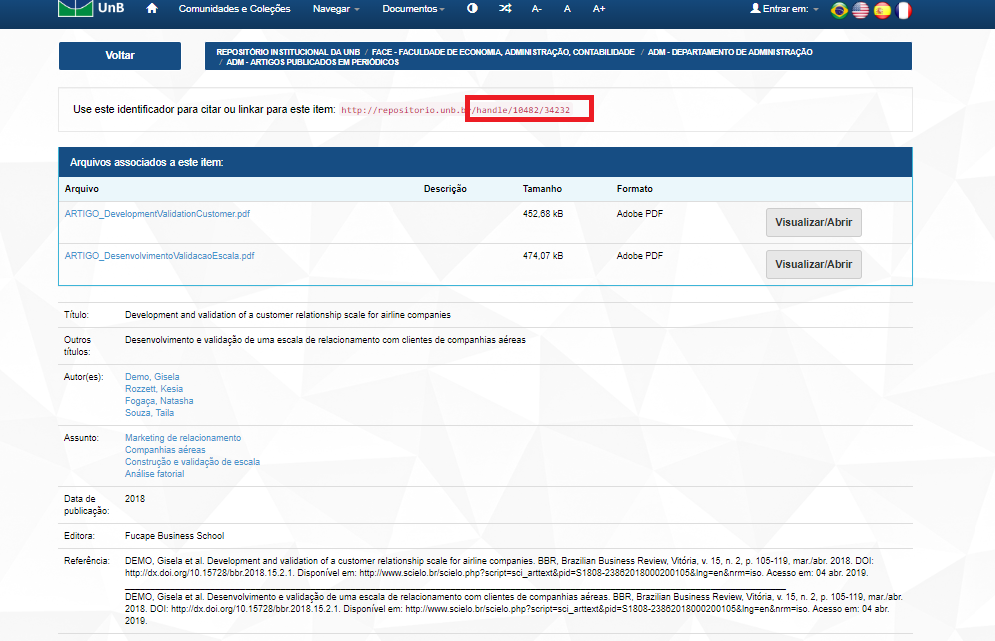The width and height of the screenshot is (995, 641).
Task: Open Comunidades e Coleções menu item
Action: tap(234, 9)
